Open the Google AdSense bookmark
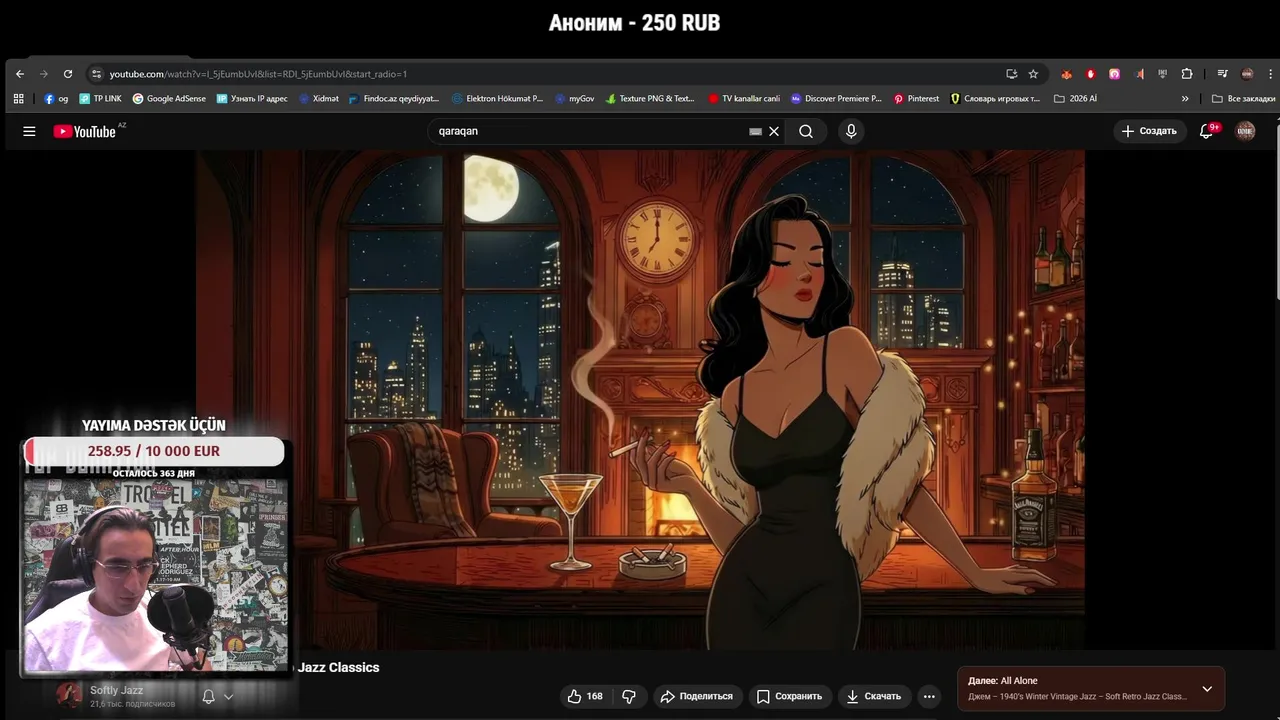1280x720 pixels. click(x=169, y=99)
